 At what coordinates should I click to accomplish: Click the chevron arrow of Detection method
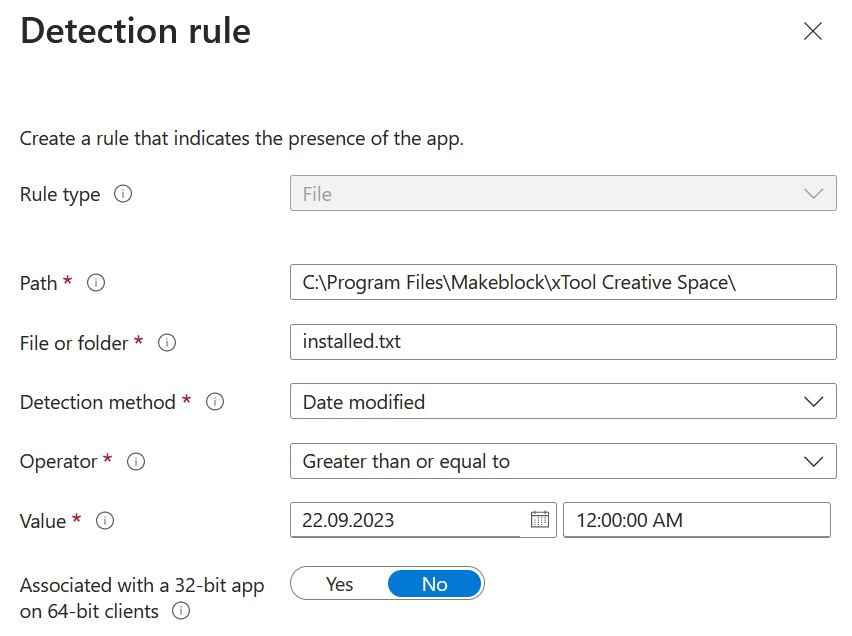813,402
